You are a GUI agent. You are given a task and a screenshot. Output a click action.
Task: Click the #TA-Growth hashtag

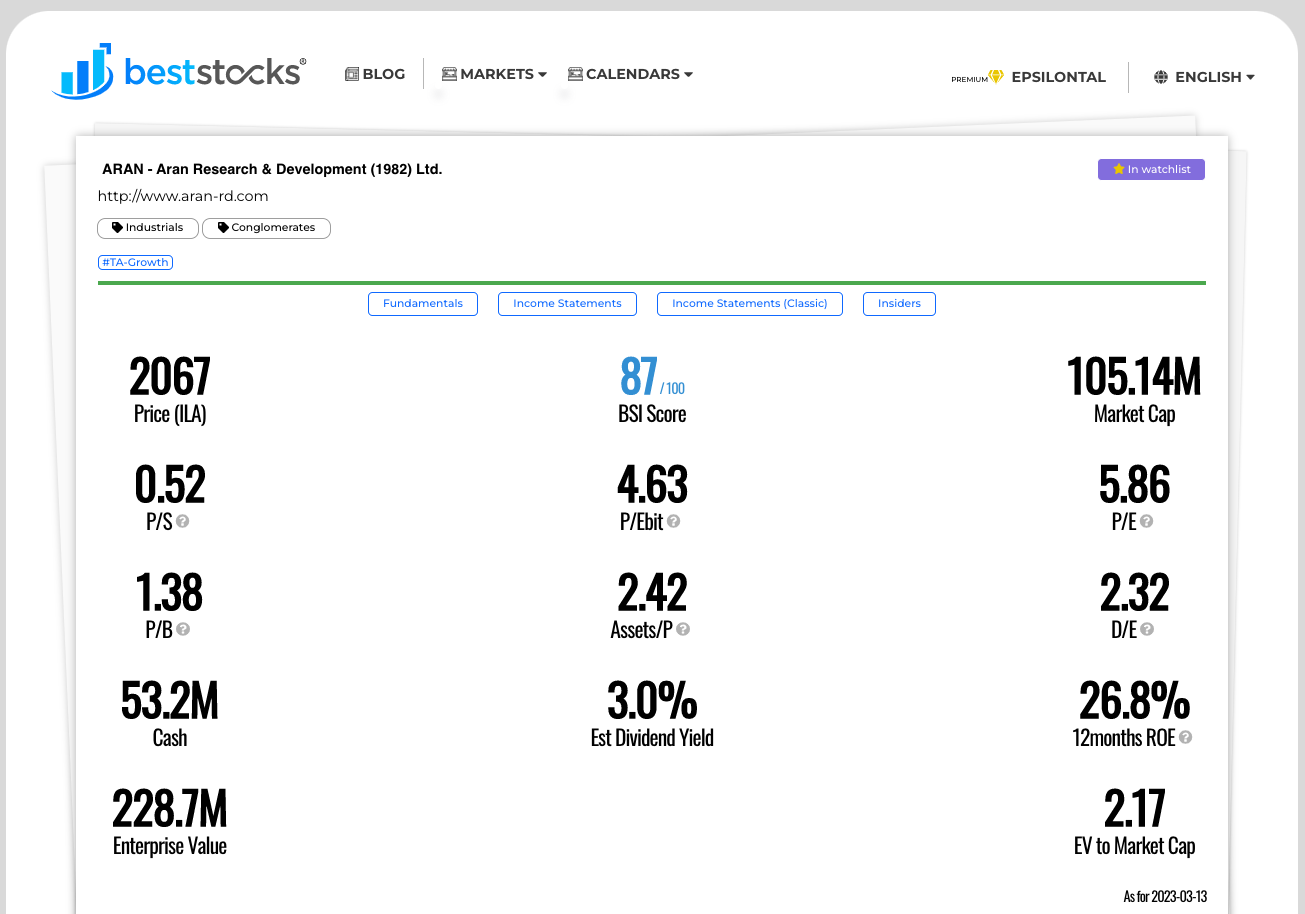[135, 262]
